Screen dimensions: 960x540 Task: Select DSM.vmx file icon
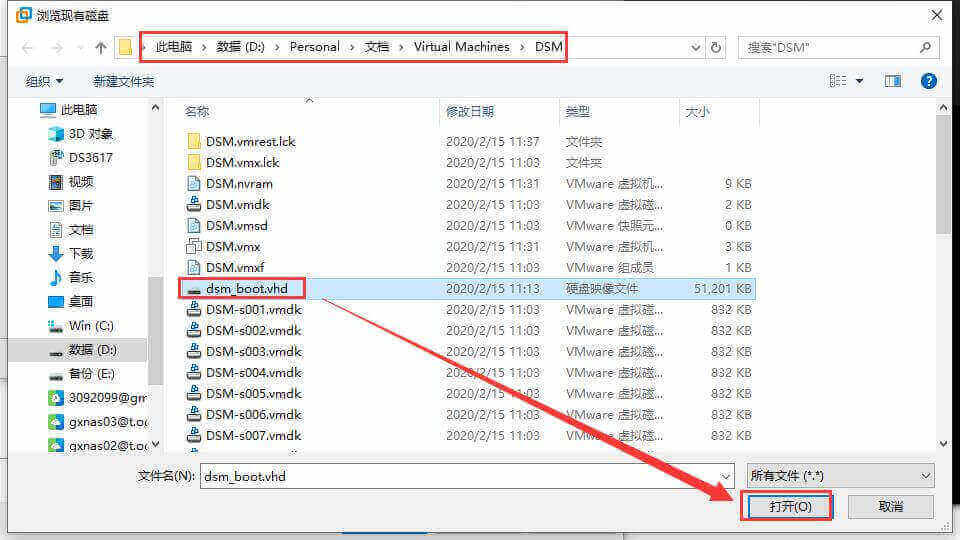[x=193, y=246]
